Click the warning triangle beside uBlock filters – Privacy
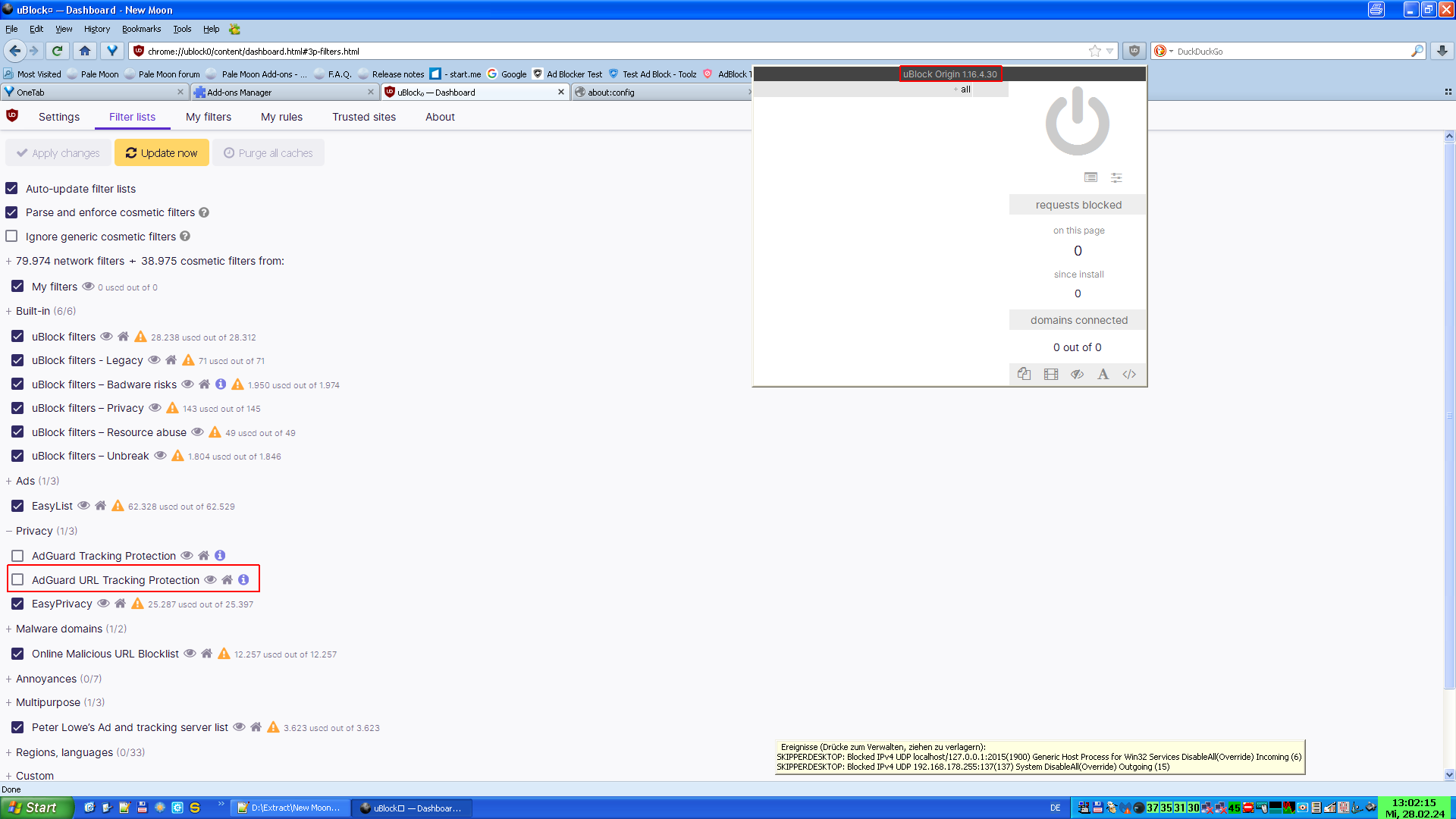The height and width of the screenshot is (819, 1456). (172, 408)
